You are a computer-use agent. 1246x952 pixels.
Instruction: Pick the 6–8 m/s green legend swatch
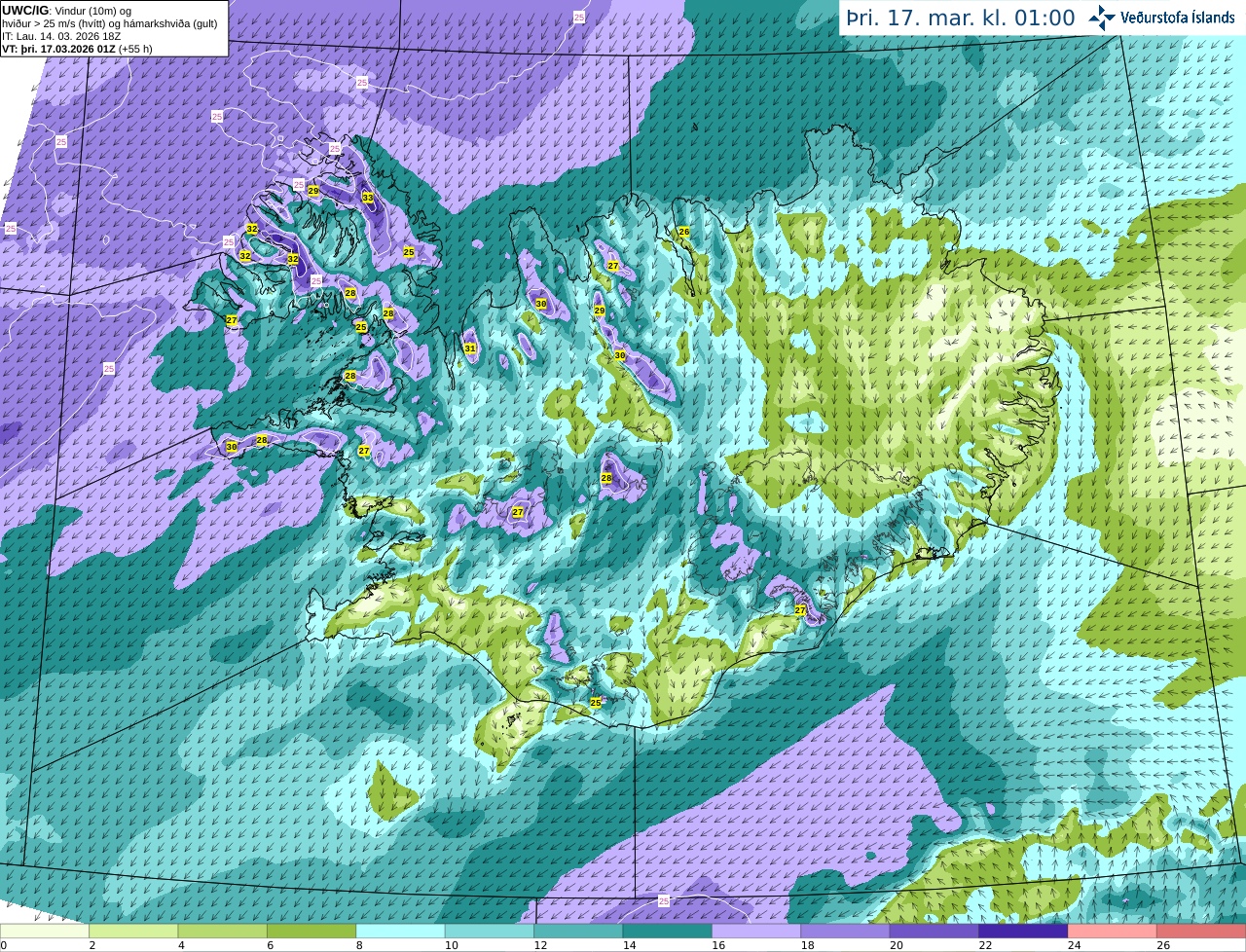click(x=311, y=932)
